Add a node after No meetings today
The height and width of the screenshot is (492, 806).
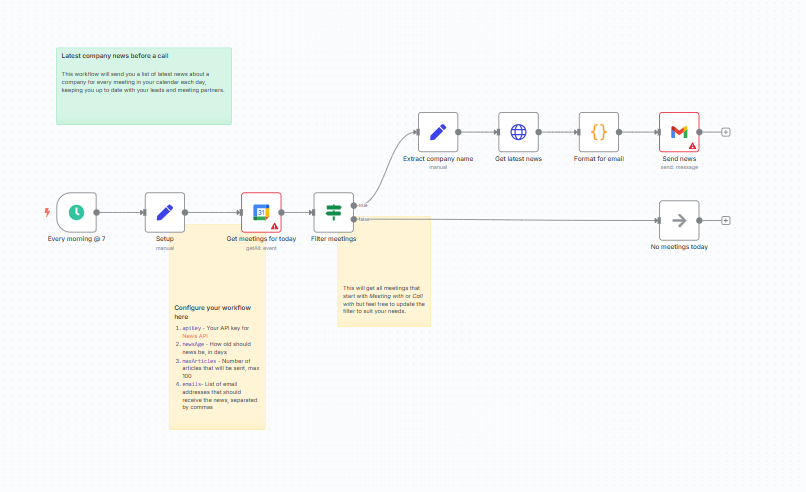click(x=726, y=220)
